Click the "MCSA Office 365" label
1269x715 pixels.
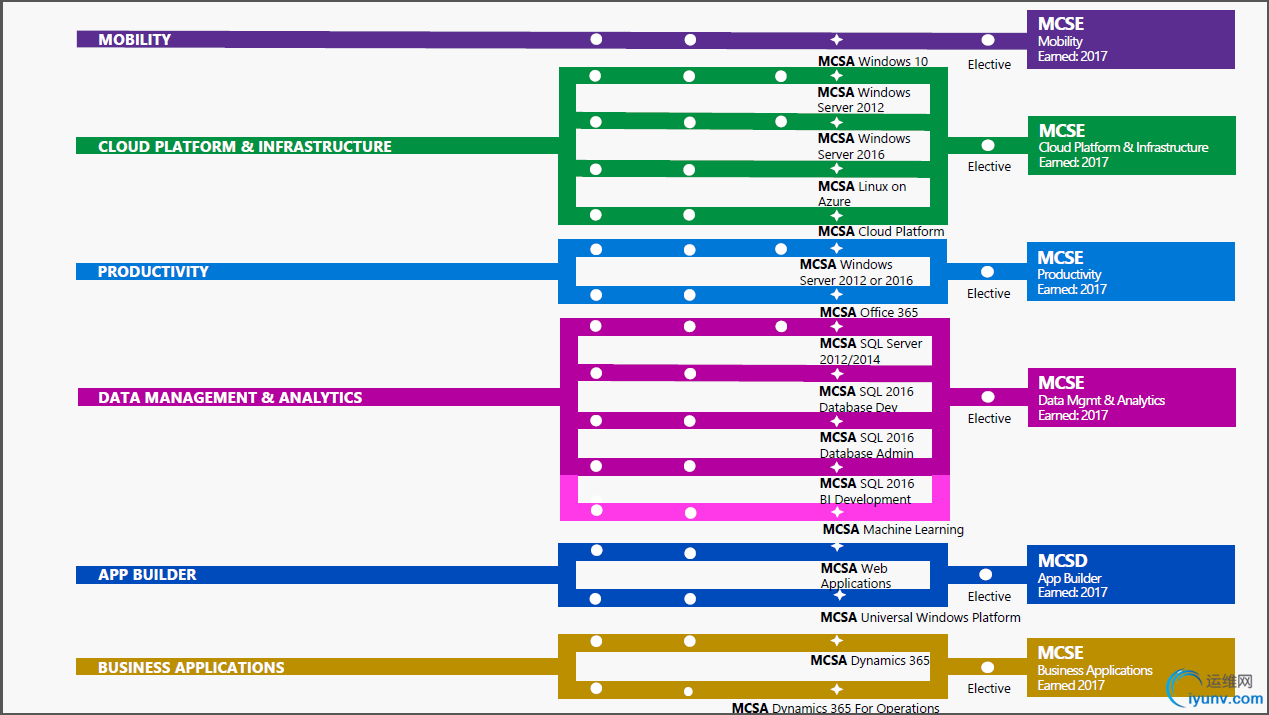[x=869, y=313]
